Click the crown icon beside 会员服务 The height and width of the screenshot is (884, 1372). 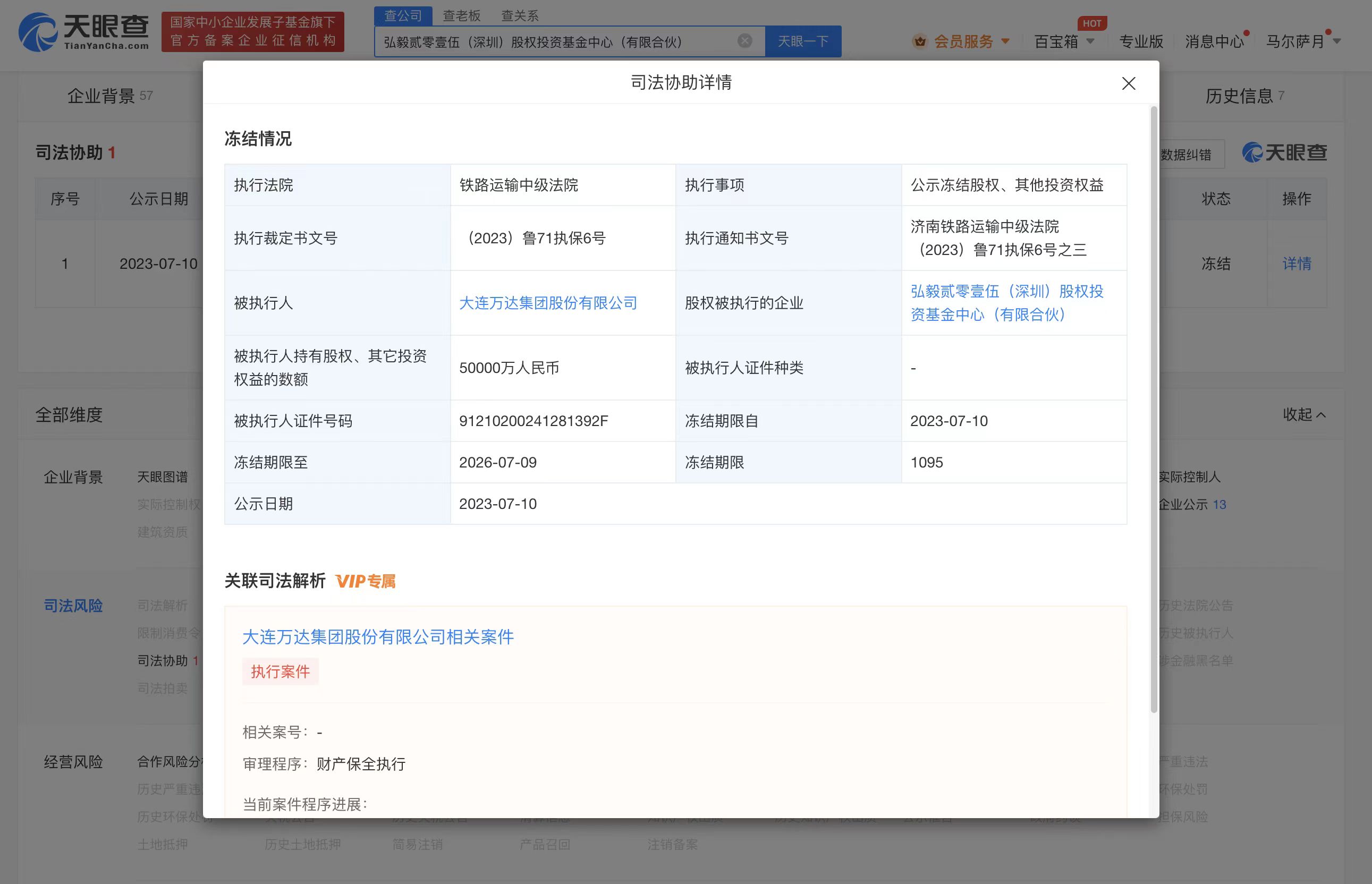(920, 41)
